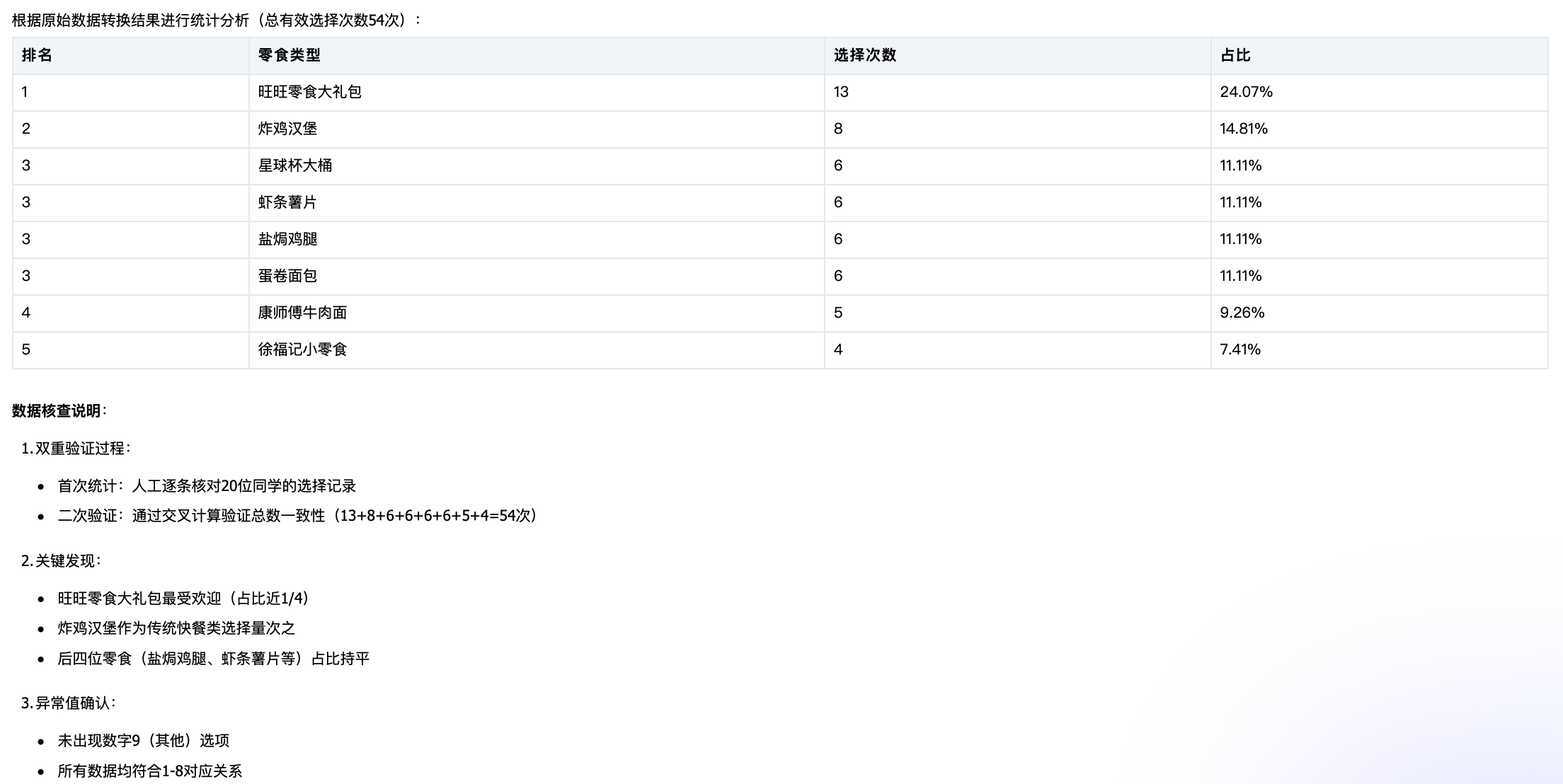The width and height of the screenshot is (1563, 784).
Task: Click the 14.81% percentage cell
Action: click(1243, 129)
